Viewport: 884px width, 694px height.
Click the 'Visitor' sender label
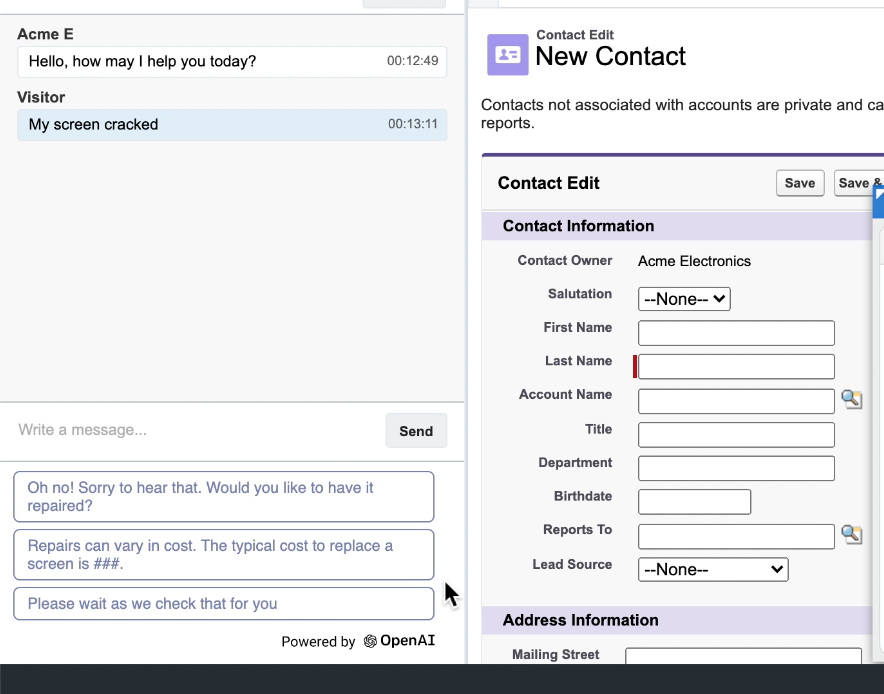41,98
